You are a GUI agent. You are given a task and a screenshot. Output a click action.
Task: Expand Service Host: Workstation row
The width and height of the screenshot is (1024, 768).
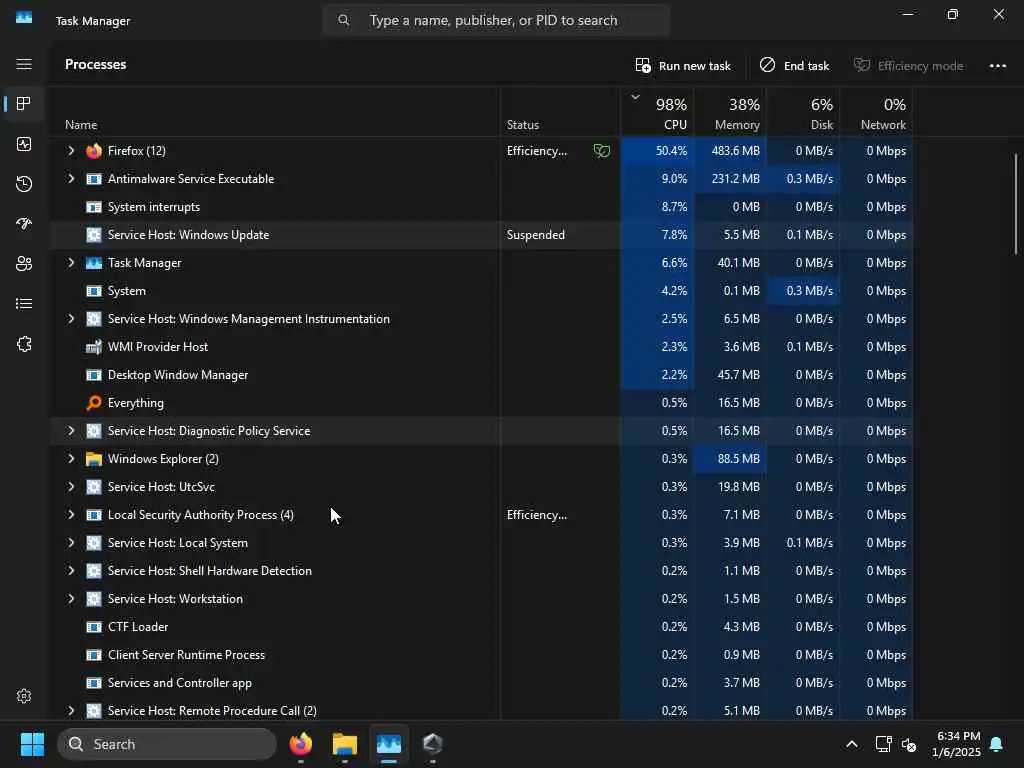coord(71,599)
